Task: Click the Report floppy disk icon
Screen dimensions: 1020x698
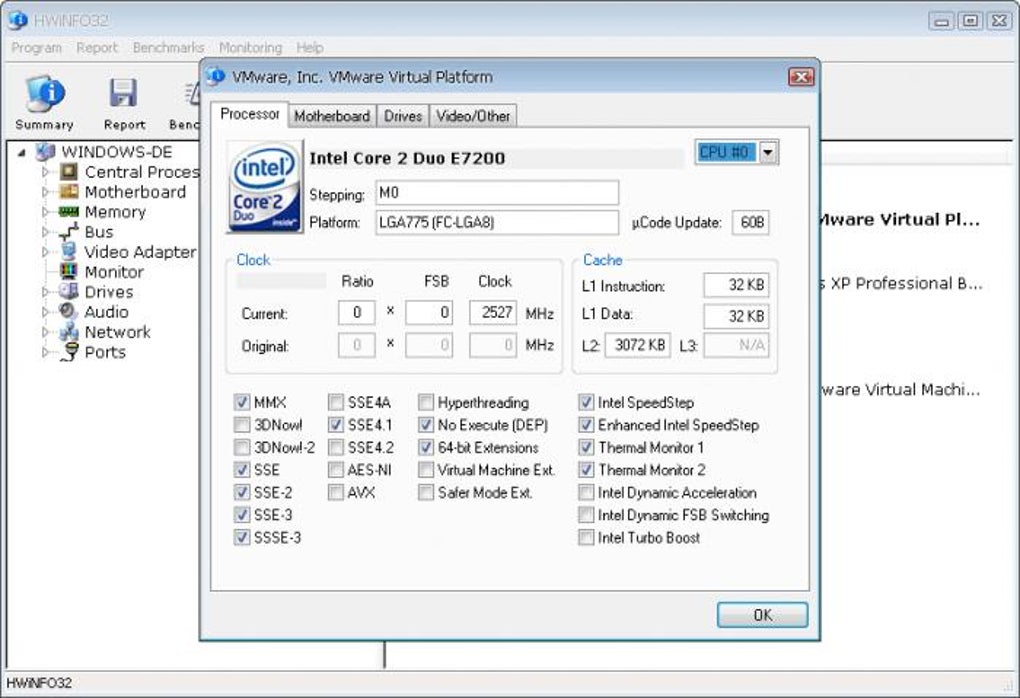Action: click(x=123, y=94)
